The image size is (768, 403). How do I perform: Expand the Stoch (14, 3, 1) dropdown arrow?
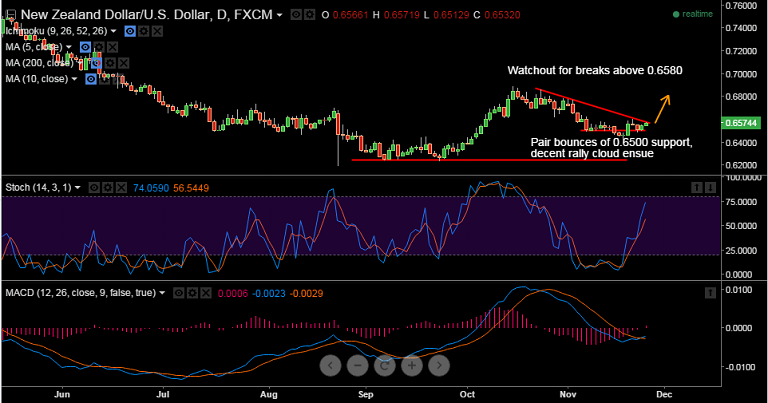tap(77, 188)
